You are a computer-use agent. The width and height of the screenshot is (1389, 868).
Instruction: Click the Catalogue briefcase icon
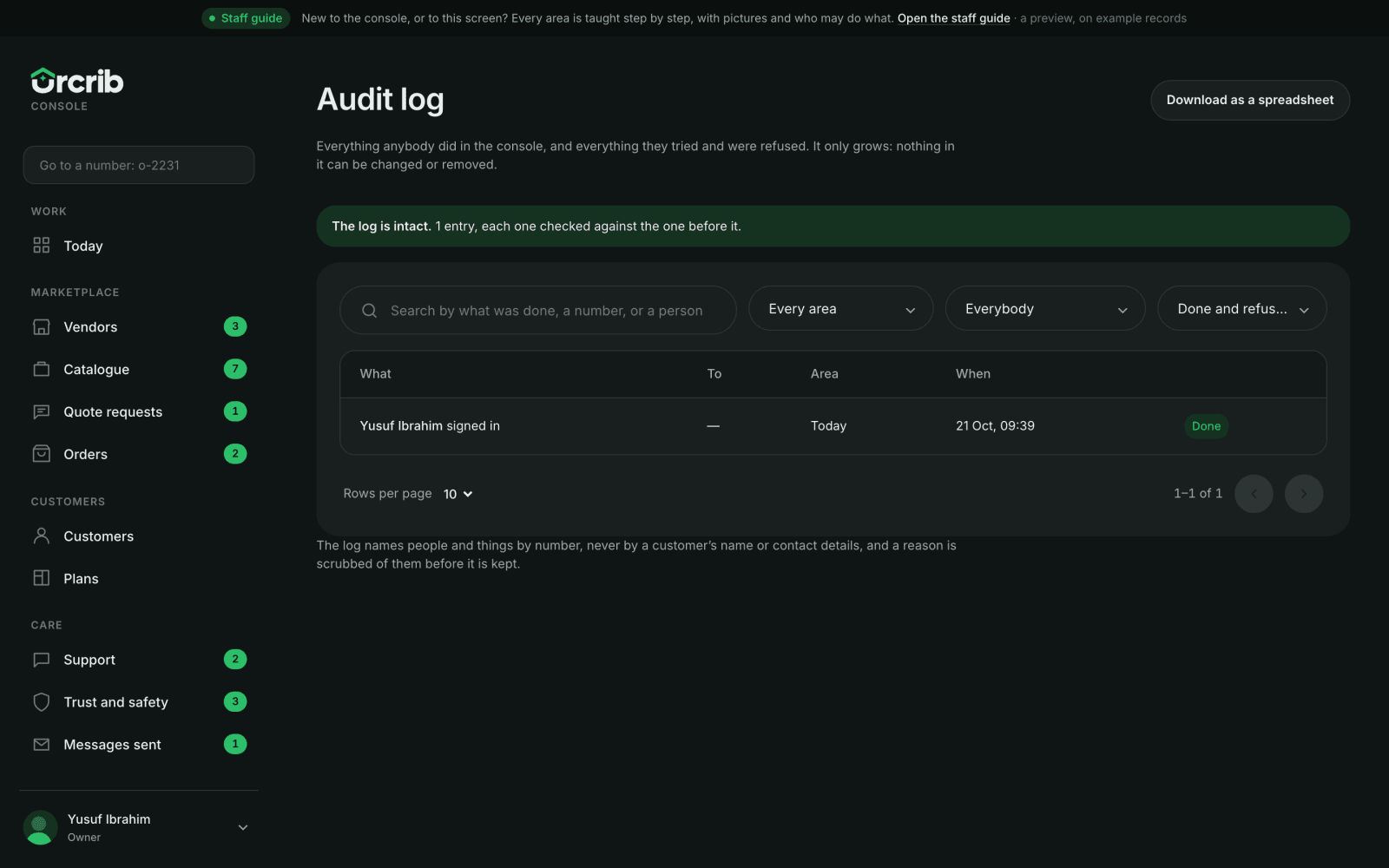pos(42,369)
